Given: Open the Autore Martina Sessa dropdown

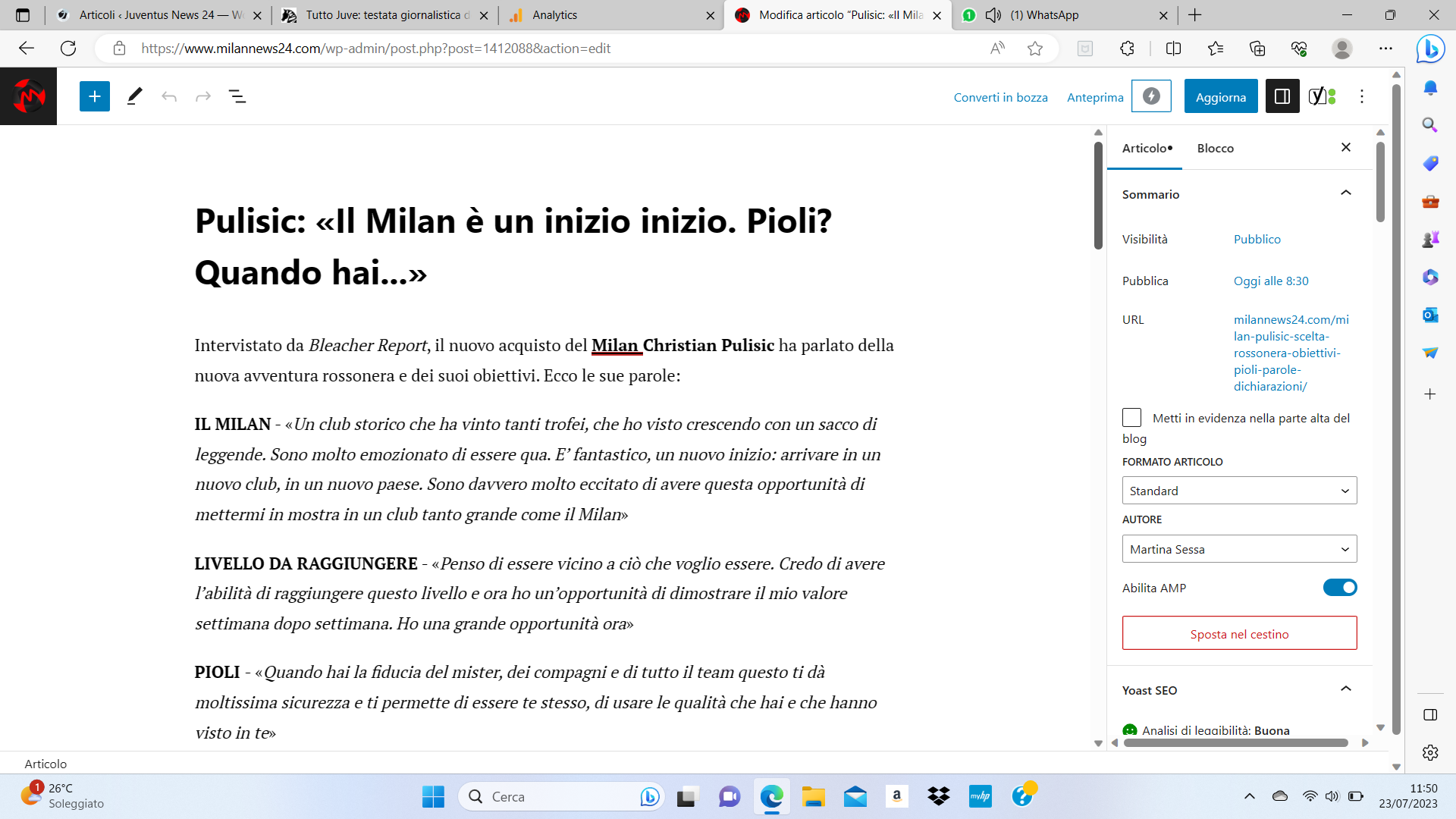Looking at the screenshot, I should pyautogui.click(x=1239, y=549).
